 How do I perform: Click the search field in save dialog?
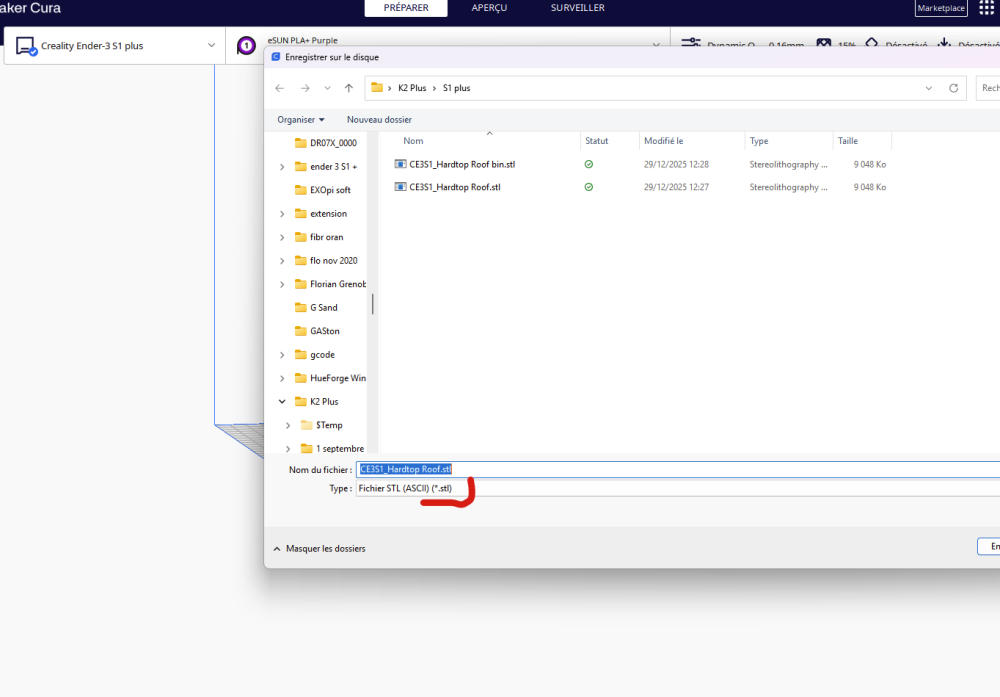coord(989,88)
